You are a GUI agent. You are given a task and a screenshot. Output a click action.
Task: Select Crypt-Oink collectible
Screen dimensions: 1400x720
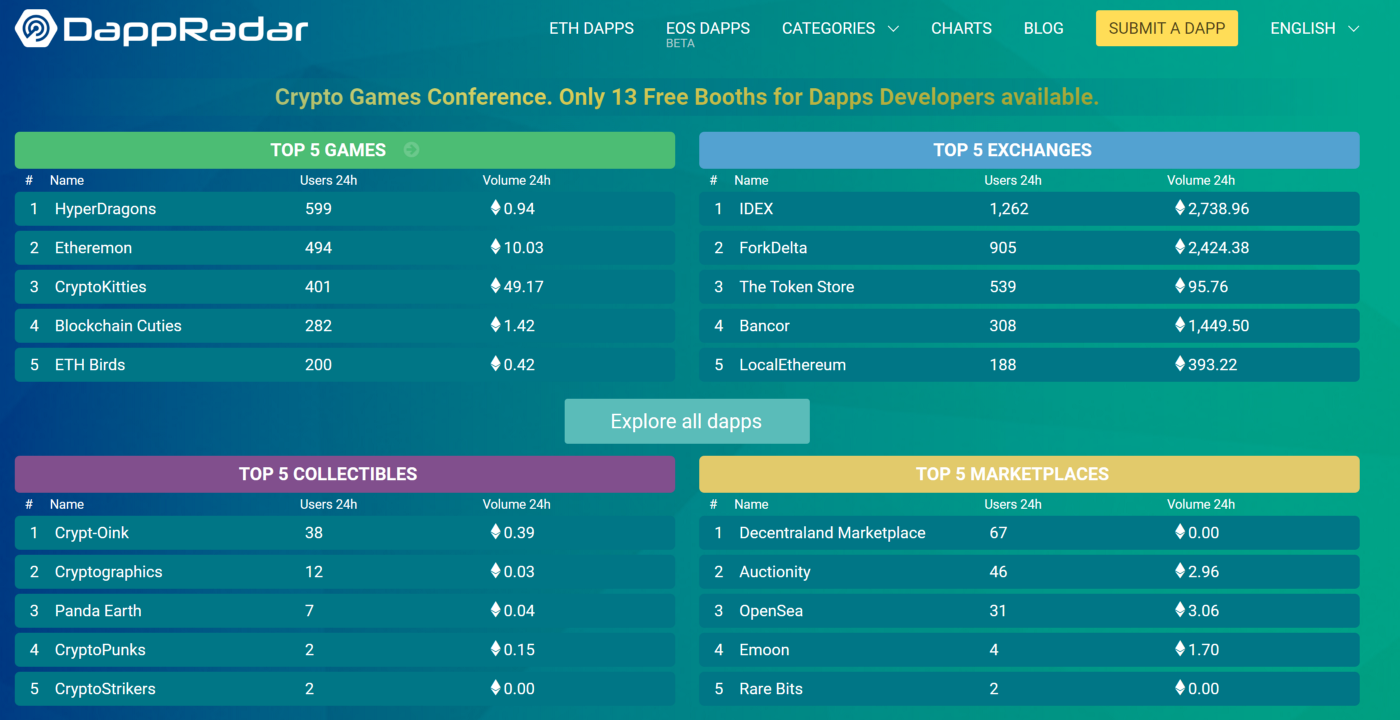345,533
